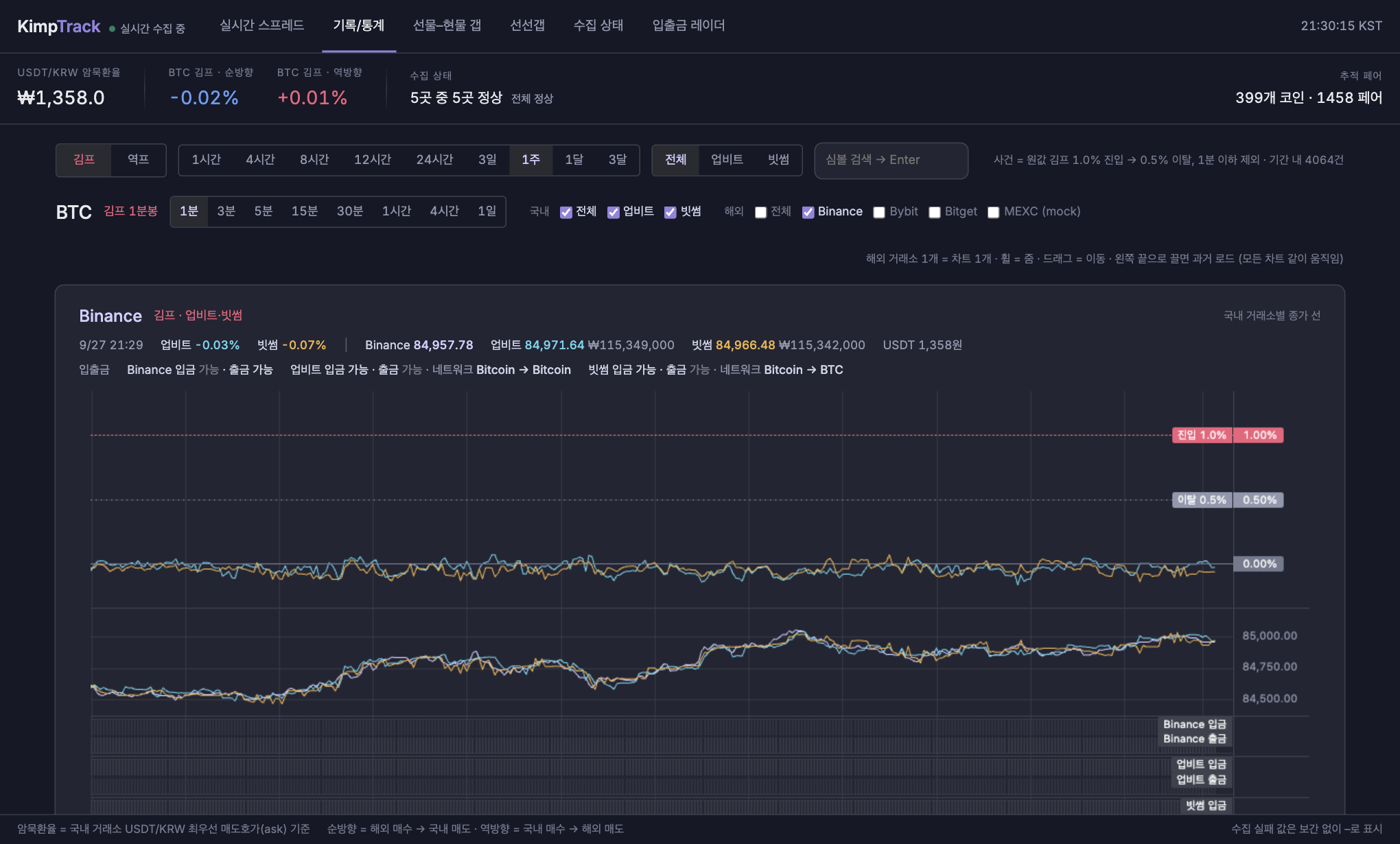Screen dimensions: 1400x844
Task: Set period to 1달
Action: pyautogui.click(x=574, y=160)
